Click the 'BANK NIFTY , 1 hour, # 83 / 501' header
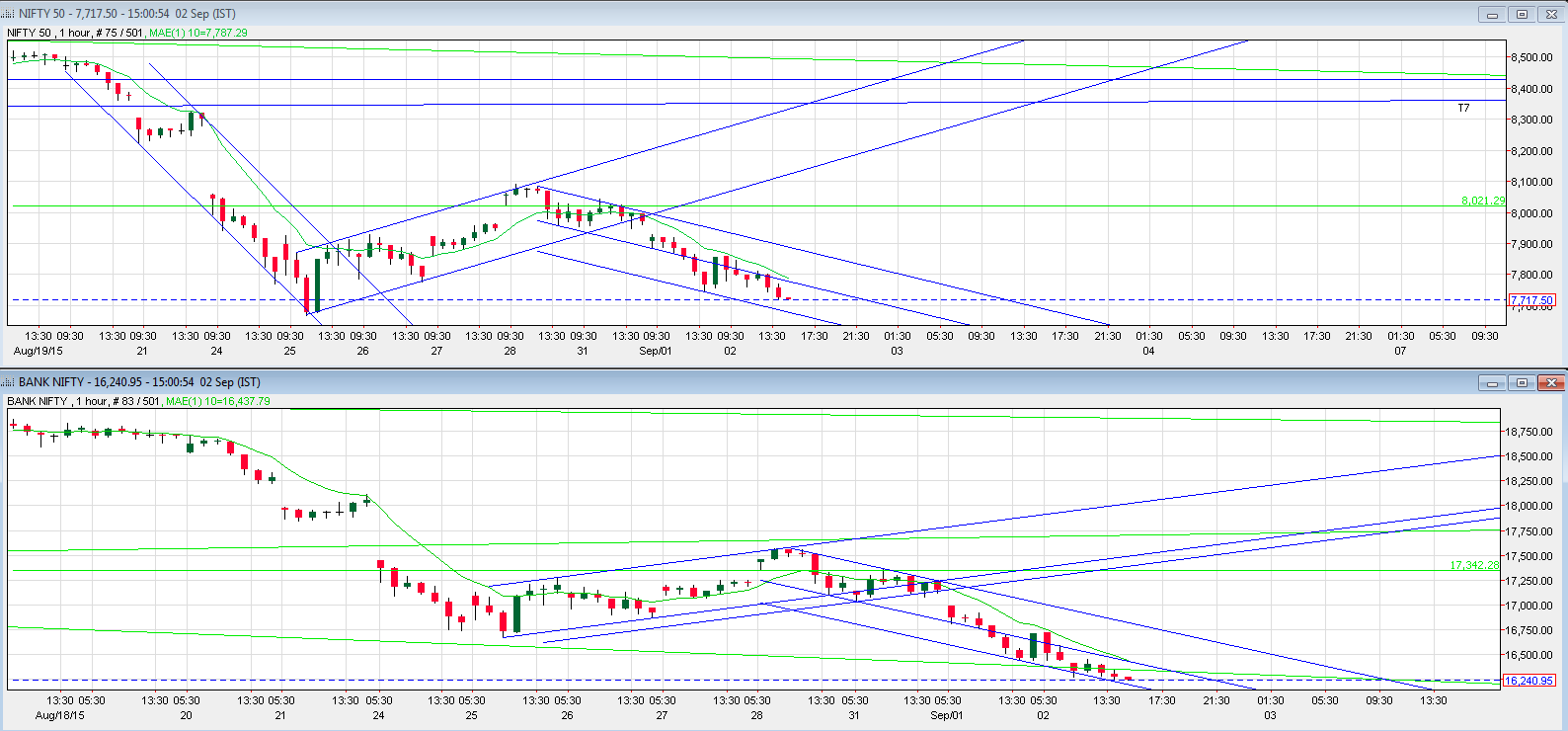Screen dimensions: 1568x731 coord(84,401)
